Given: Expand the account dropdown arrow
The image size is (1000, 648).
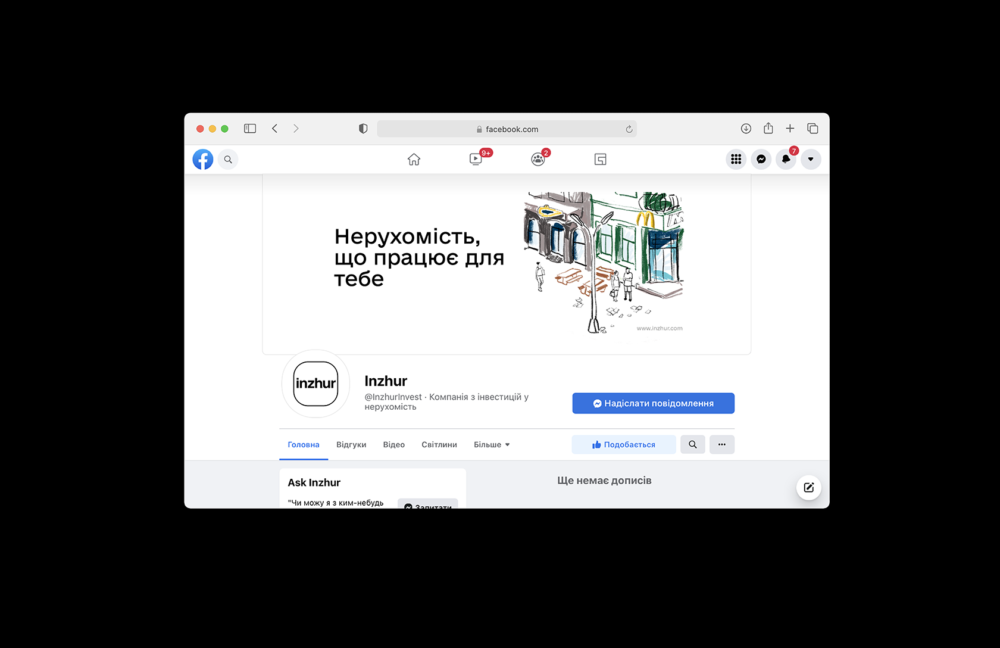Looking at the screenshot, I should (x=811, y=159).
